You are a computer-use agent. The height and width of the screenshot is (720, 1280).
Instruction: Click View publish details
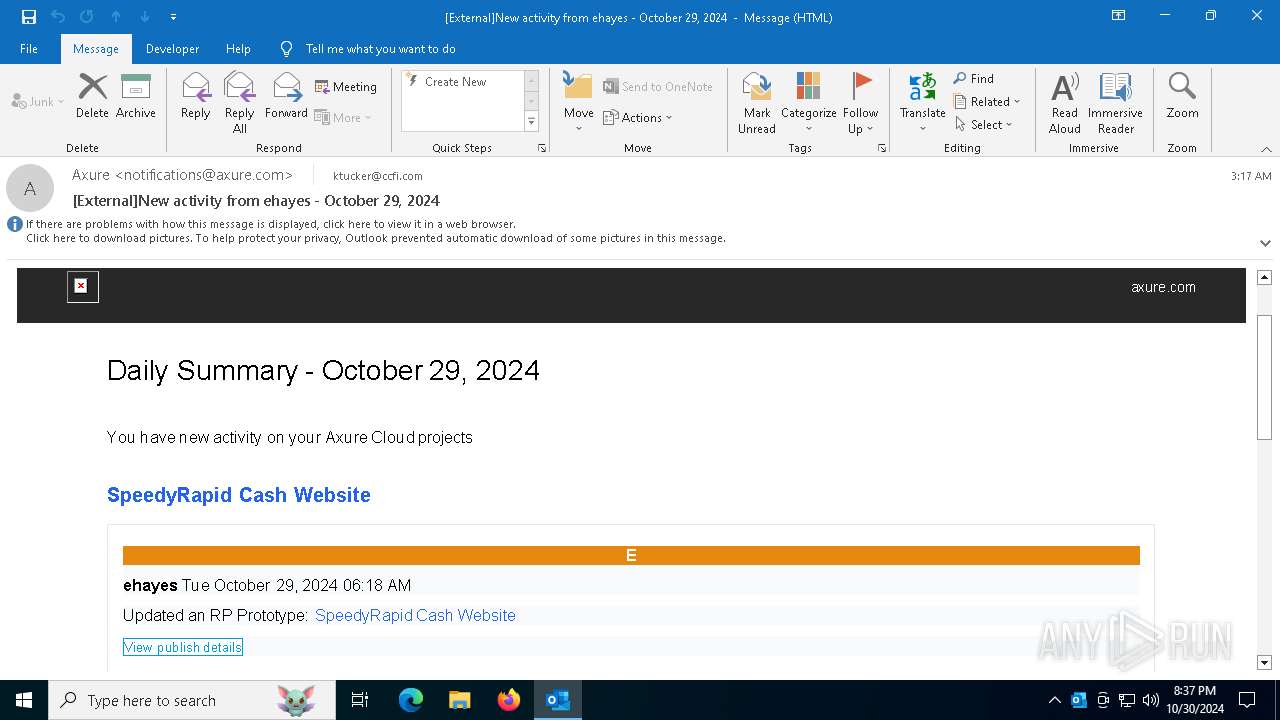click(x=183, y=647)
